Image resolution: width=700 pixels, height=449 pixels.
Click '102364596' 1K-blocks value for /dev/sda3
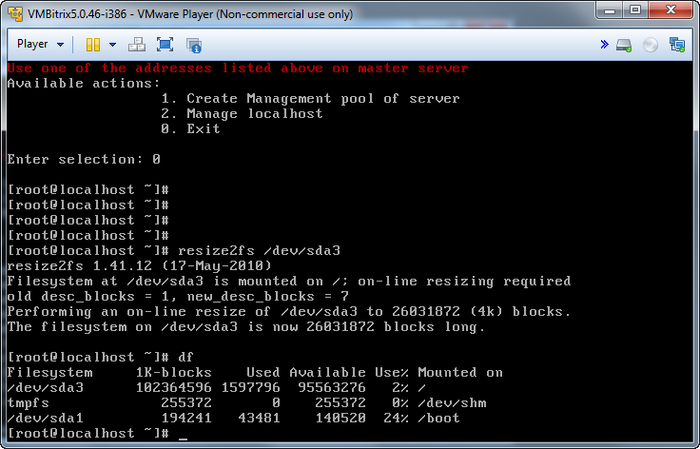point(174,388)
